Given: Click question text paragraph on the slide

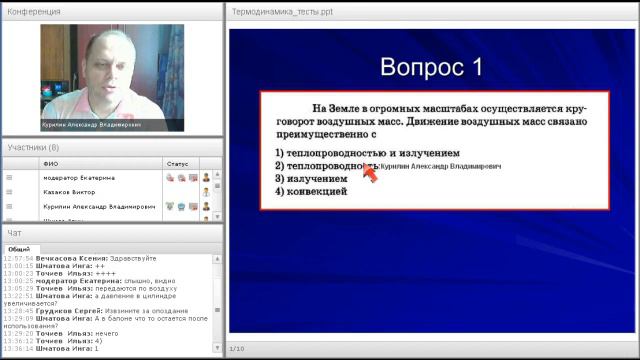Looking at the screenshot, I should (x=431, y=121).
